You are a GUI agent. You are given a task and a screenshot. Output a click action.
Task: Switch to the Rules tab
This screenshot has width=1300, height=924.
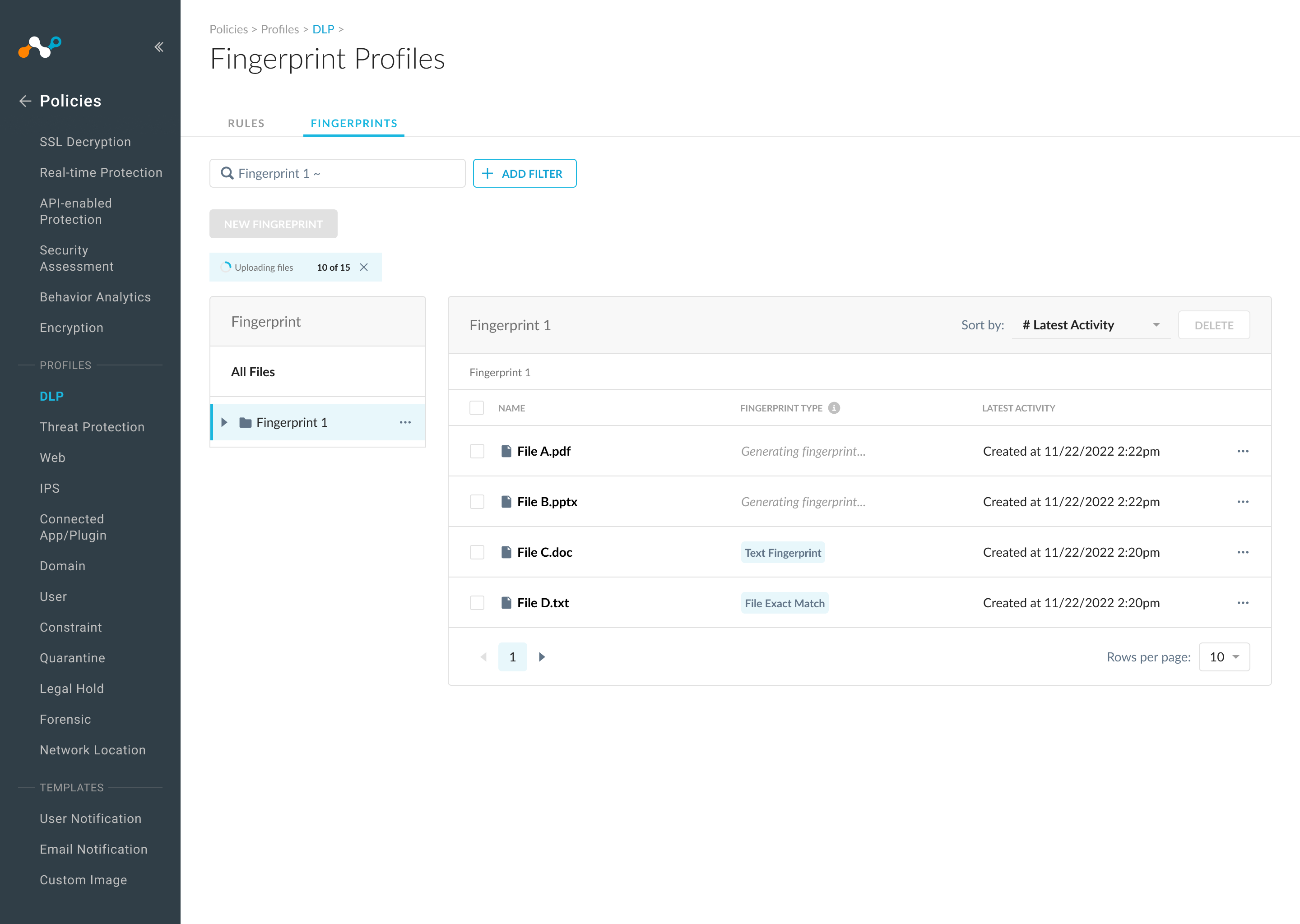tap(246, 124)
